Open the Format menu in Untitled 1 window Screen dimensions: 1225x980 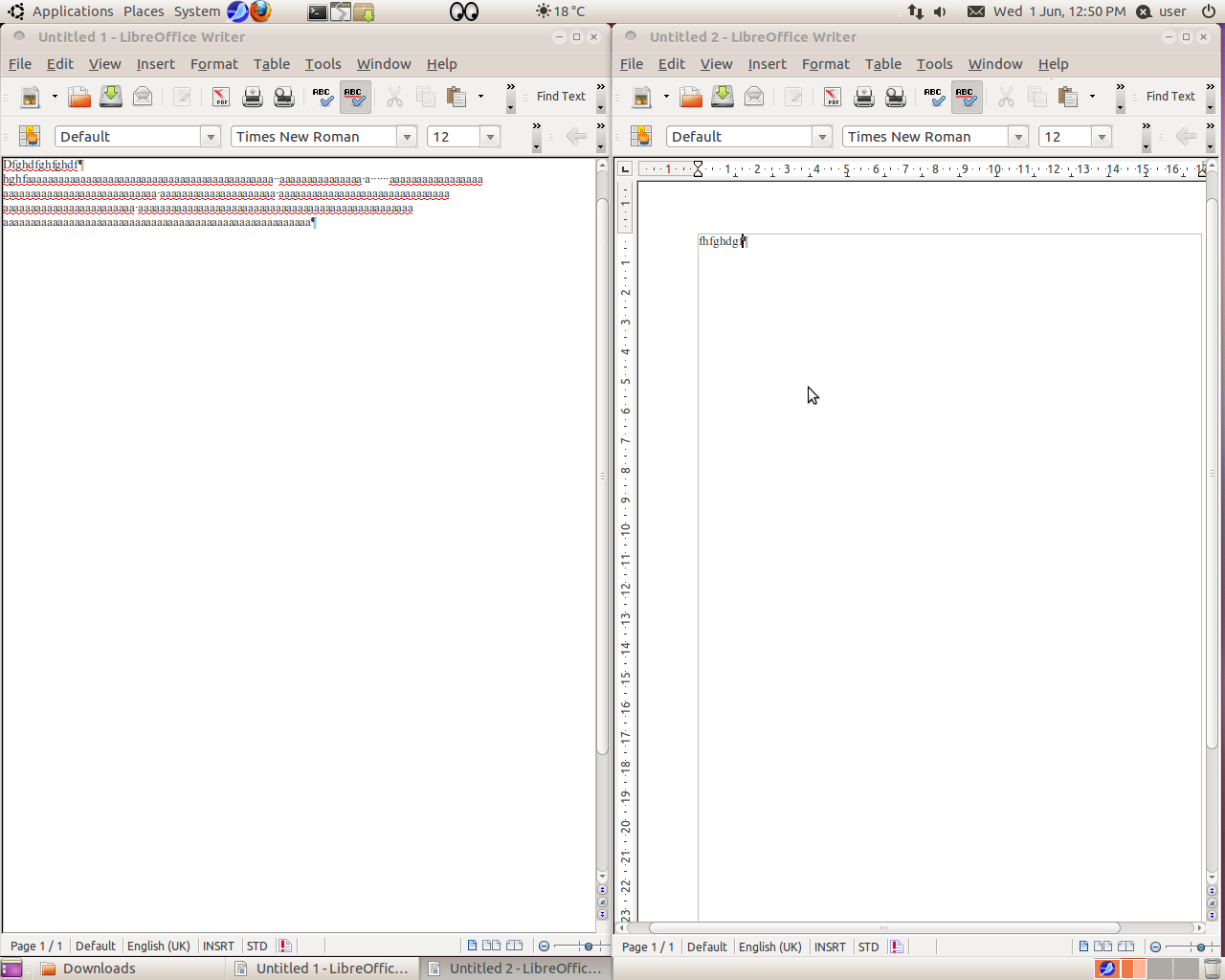[213, 64]
